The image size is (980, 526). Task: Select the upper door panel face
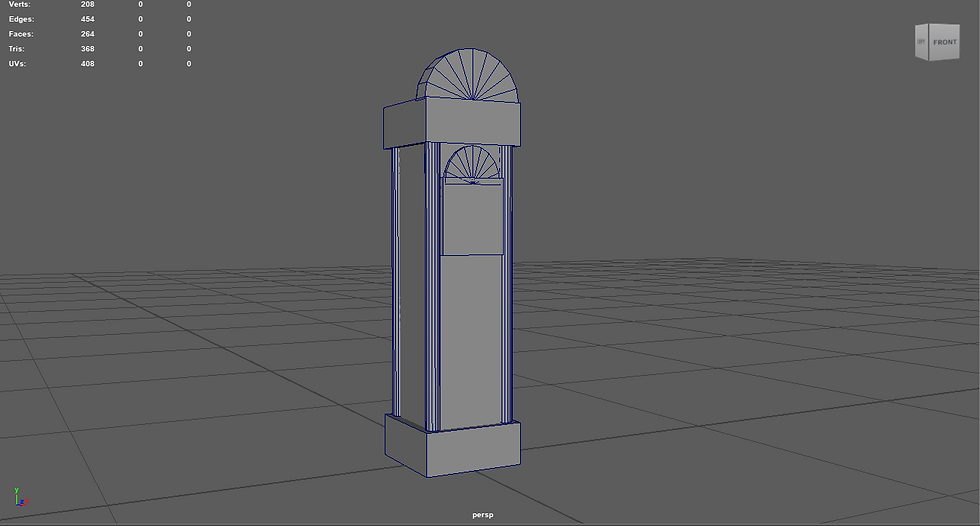pyautogui.click(x=472, y=219)
